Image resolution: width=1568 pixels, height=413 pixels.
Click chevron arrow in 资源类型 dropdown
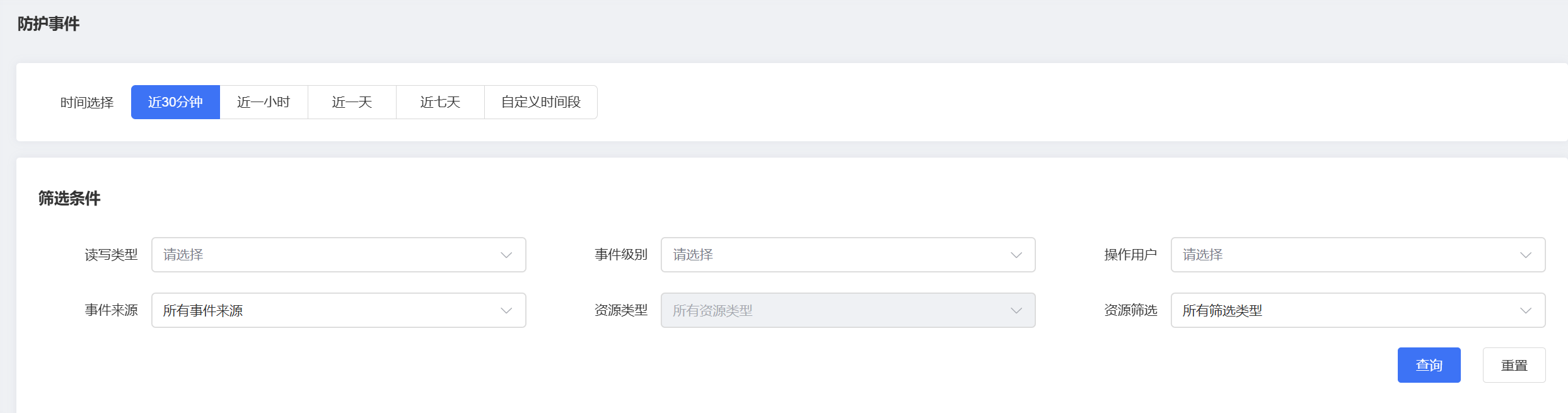coord(1016,310)
